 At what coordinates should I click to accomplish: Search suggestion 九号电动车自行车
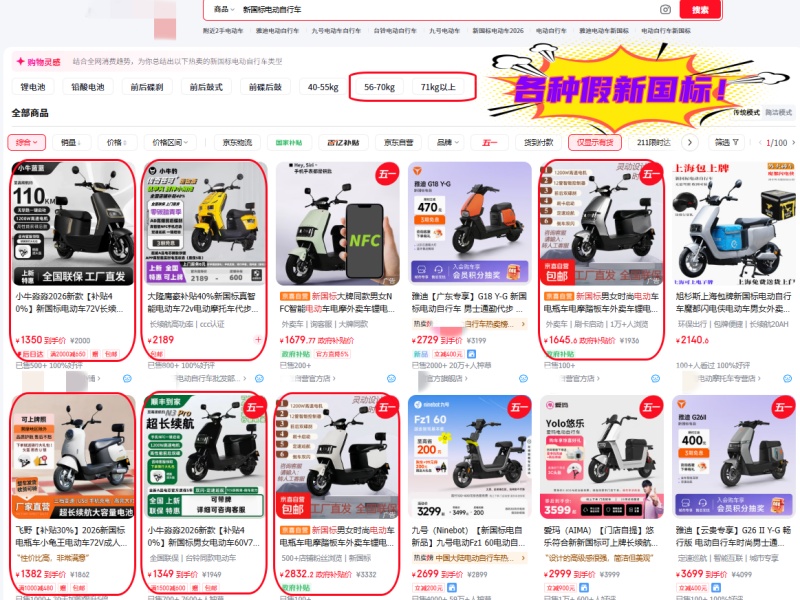(x=336, y=31)
